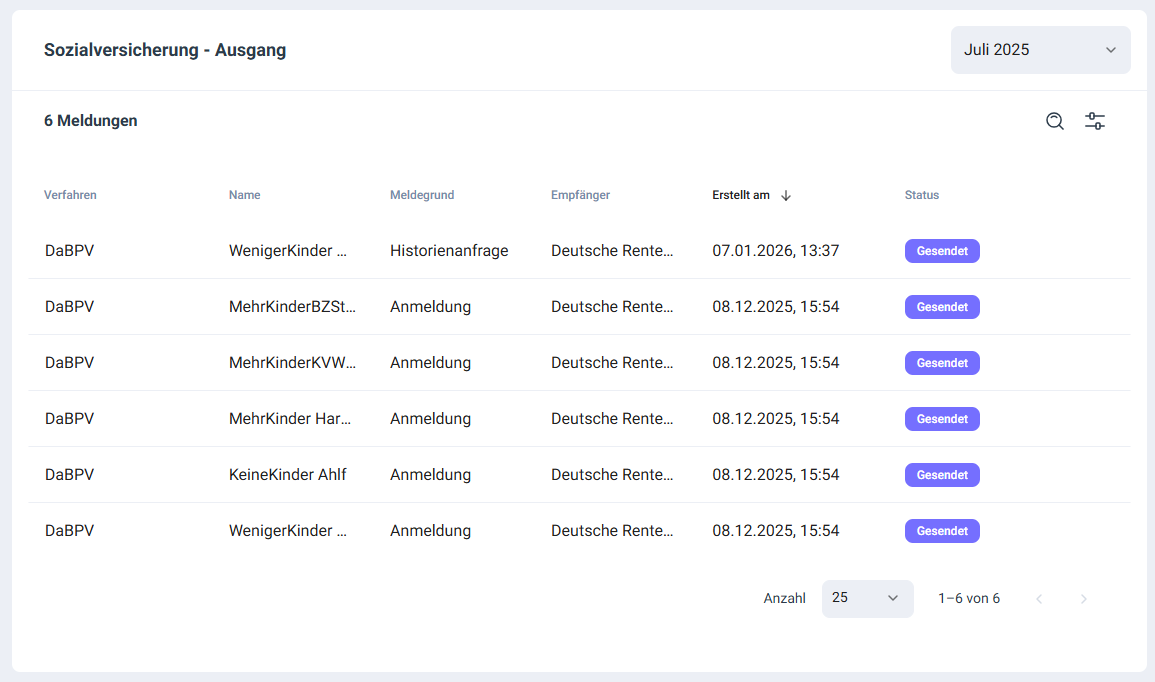Go to previous page arrow
Image resolution: width=1155 pixels, height=682 pixels.
click(x=1039, y=599)
